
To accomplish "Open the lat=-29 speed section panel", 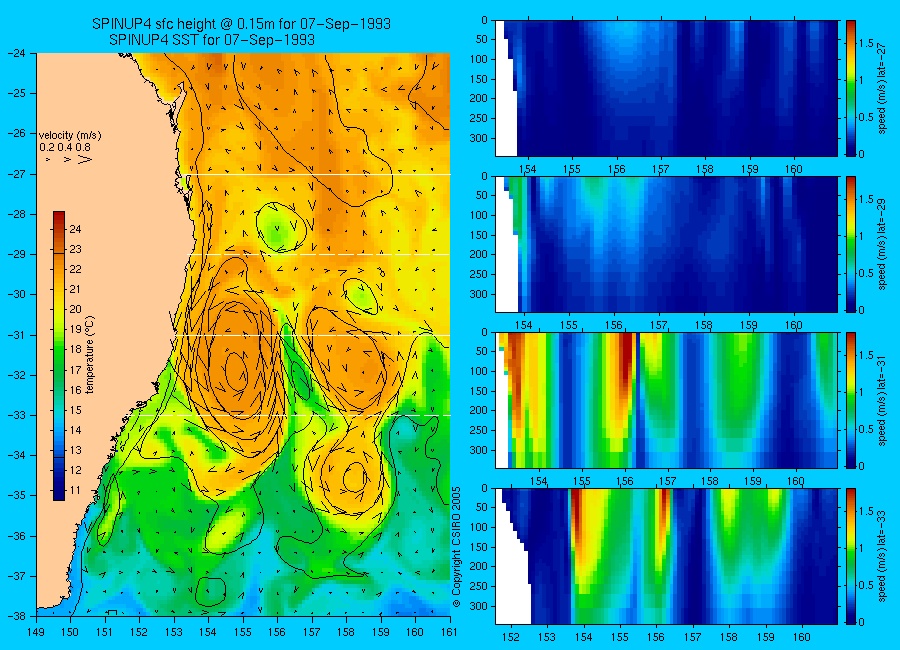I will coord(666,244).
